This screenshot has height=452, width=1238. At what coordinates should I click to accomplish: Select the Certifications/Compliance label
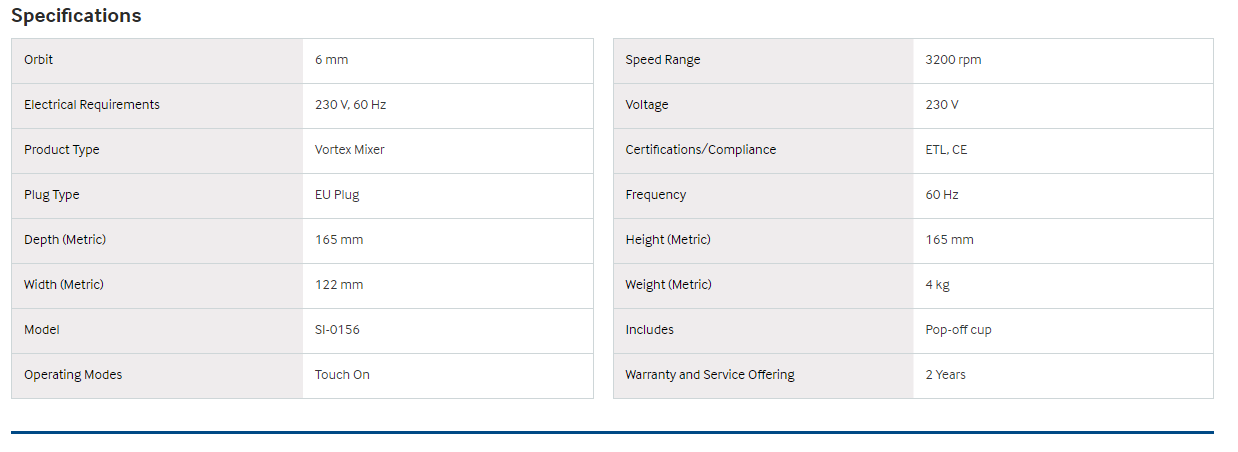pyautogui.click(x=700, y=150)
